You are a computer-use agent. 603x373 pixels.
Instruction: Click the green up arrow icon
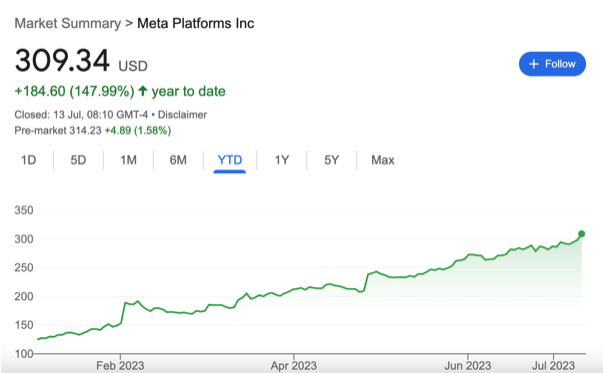(x=143, y=91)
